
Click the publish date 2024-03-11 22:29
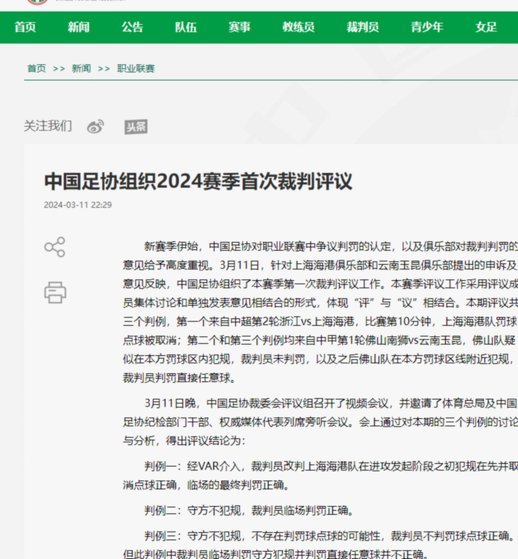pyautogui.click(x=78, y=205)
